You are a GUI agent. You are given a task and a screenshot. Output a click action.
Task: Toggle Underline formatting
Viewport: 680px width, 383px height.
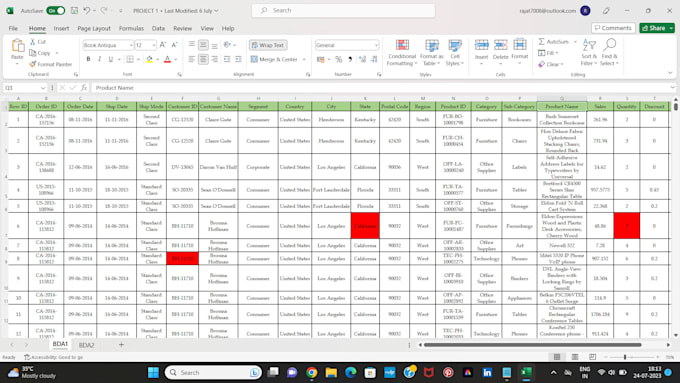pos(111,59)
